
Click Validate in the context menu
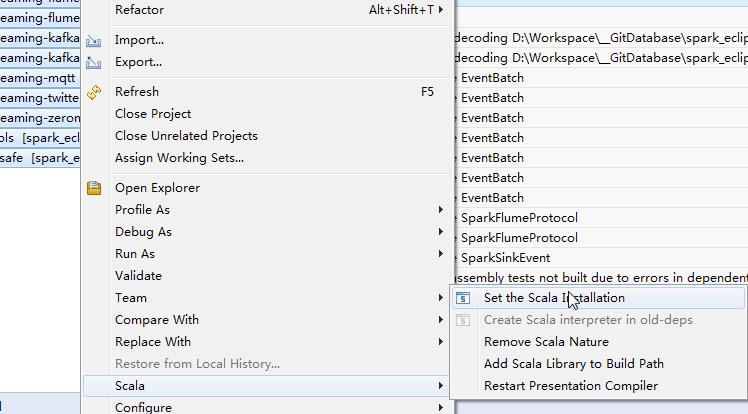(138, 276)
